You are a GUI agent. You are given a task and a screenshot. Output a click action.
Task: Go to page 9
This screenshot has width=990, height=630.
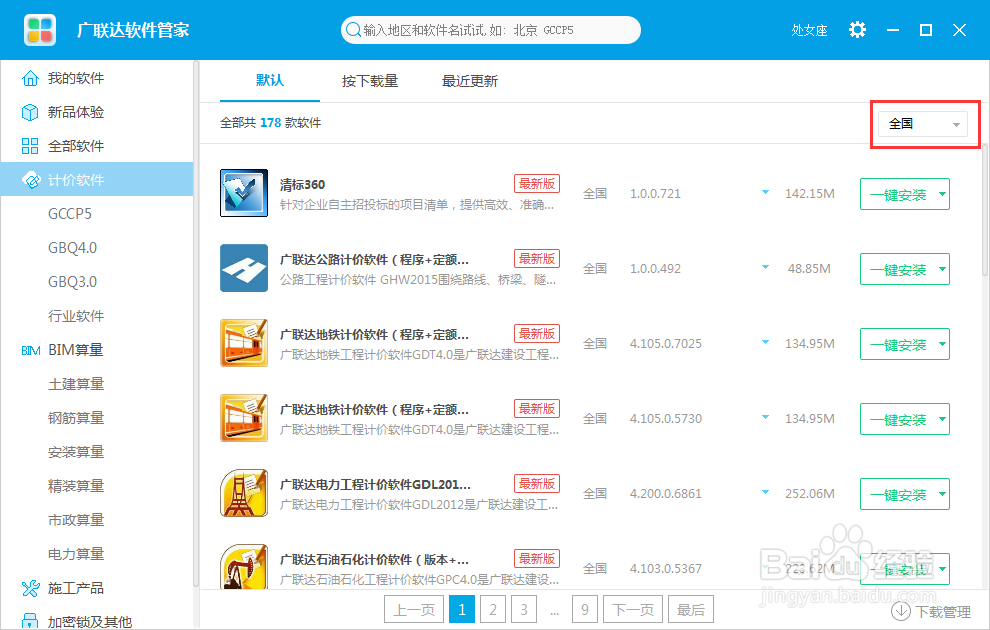point(585,610)
